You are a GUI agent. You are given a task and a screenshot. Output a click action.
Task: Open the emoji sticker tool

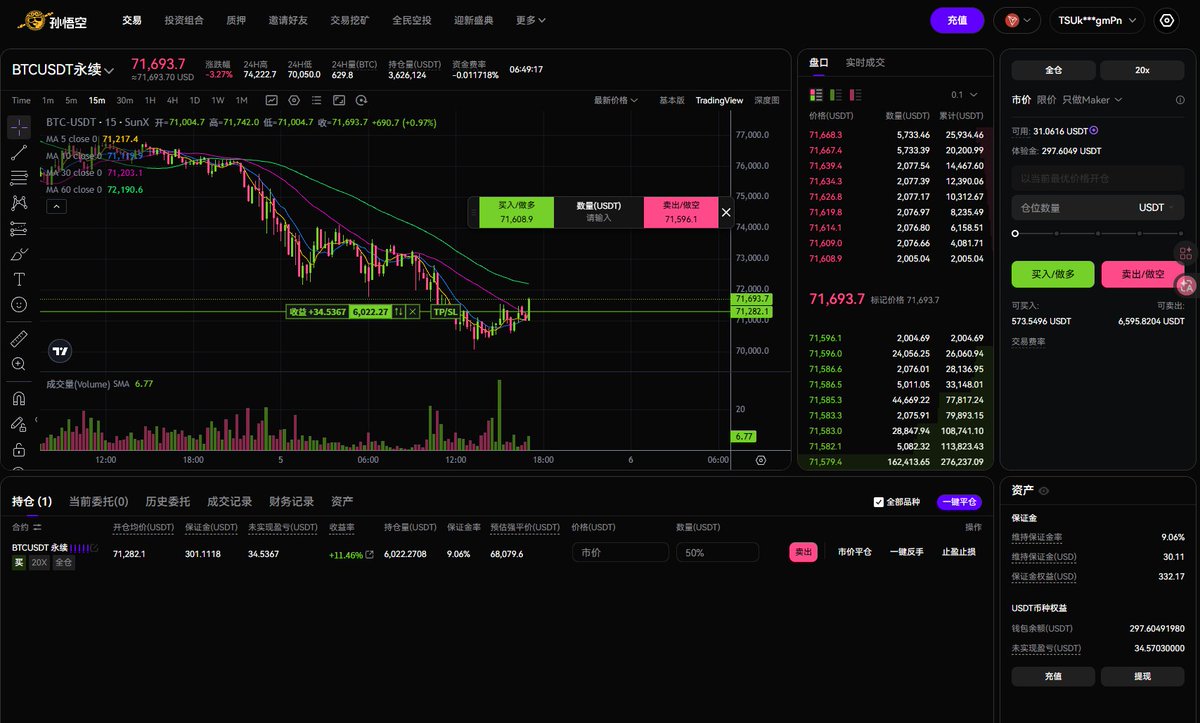[x=19, y=304]
